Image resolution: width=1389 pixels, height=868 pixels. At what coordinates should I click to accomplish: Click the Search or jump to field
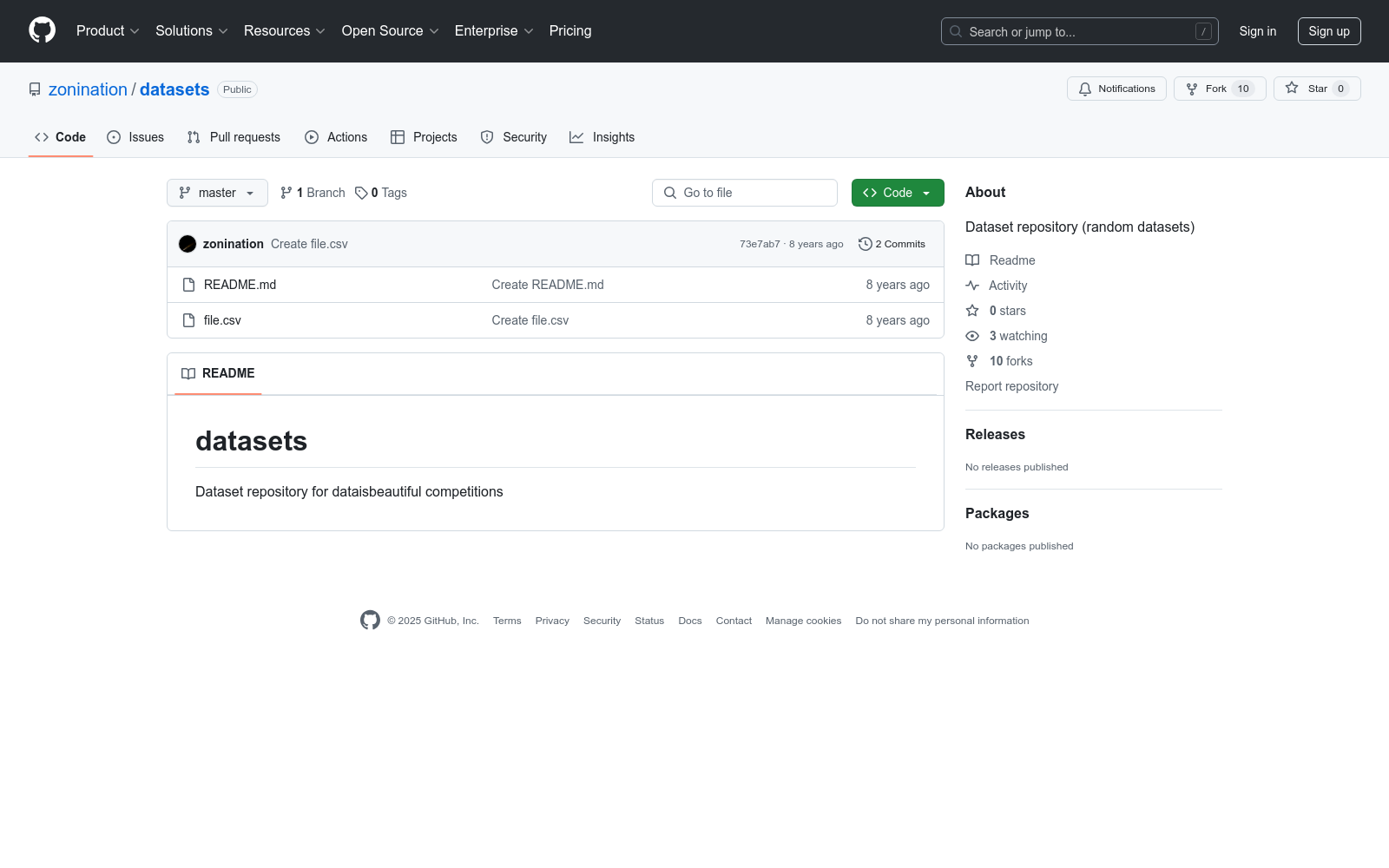1080,31
